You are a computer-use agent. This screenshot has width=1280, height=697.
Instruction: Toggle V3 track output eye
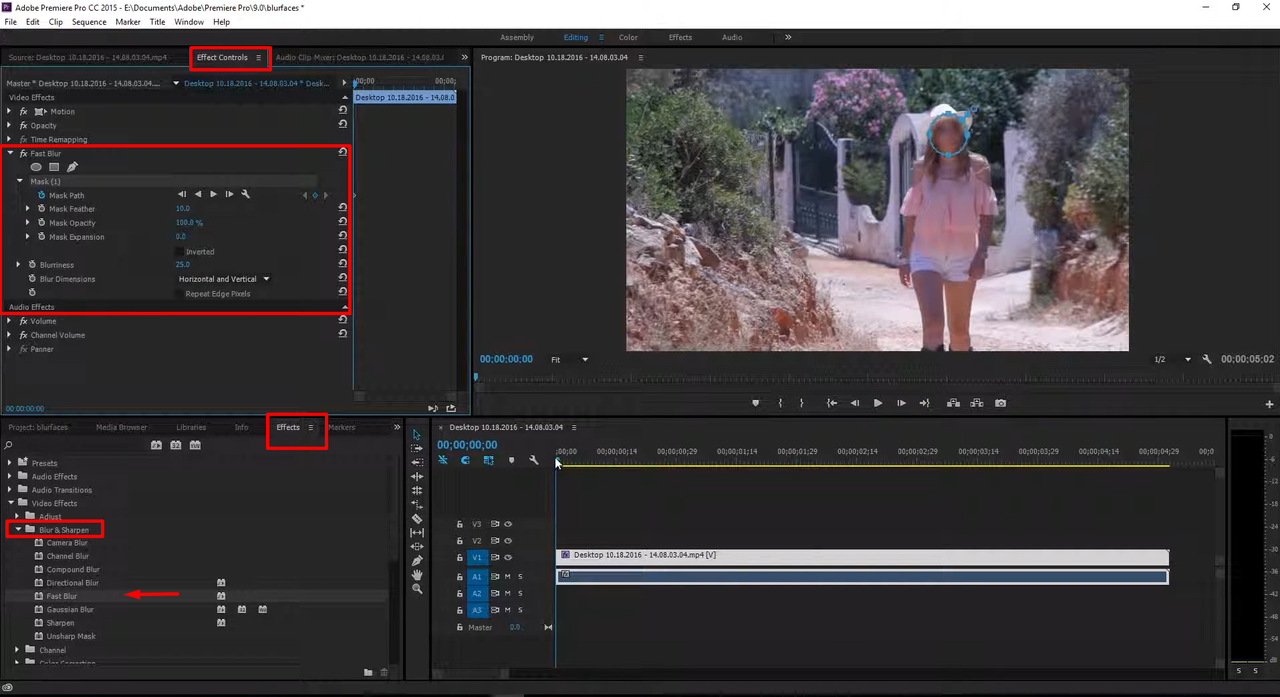508,523
